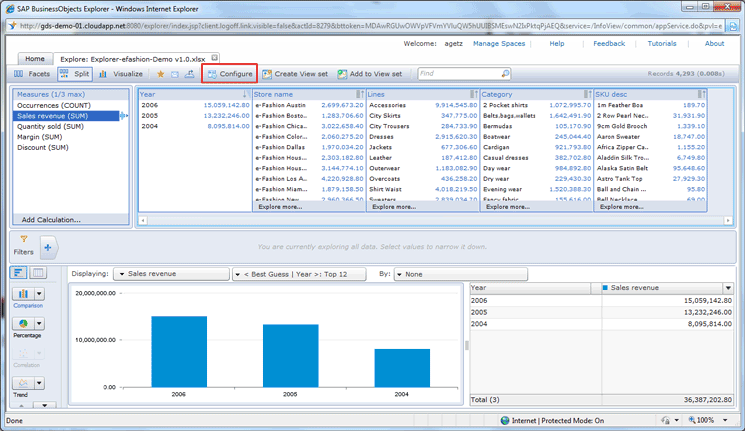Close the Explorer-efashion-Demo tab
The width and height of the screenshot is (745, 431).
(214, 58)
